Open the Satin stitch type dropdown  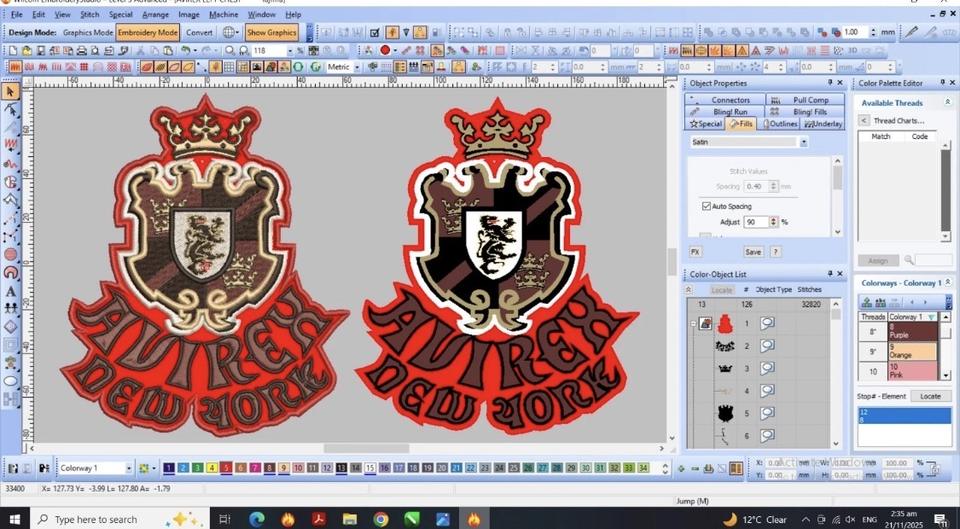(803, 142)
